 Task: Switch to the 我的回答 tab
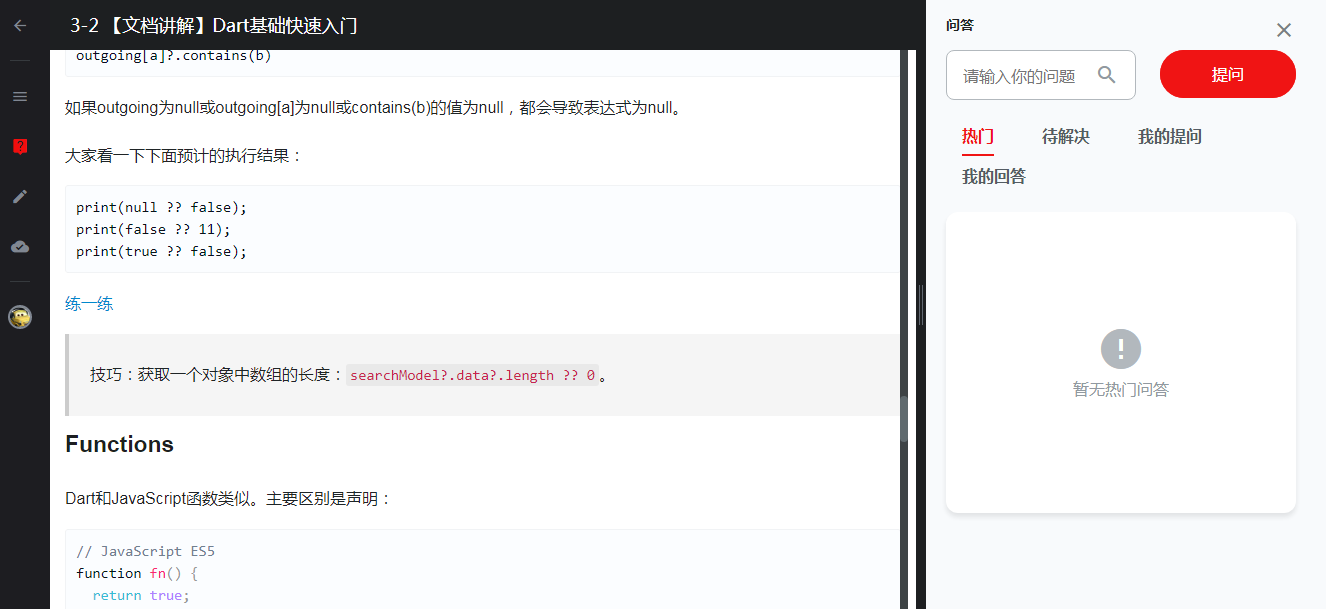pos(994,177)
